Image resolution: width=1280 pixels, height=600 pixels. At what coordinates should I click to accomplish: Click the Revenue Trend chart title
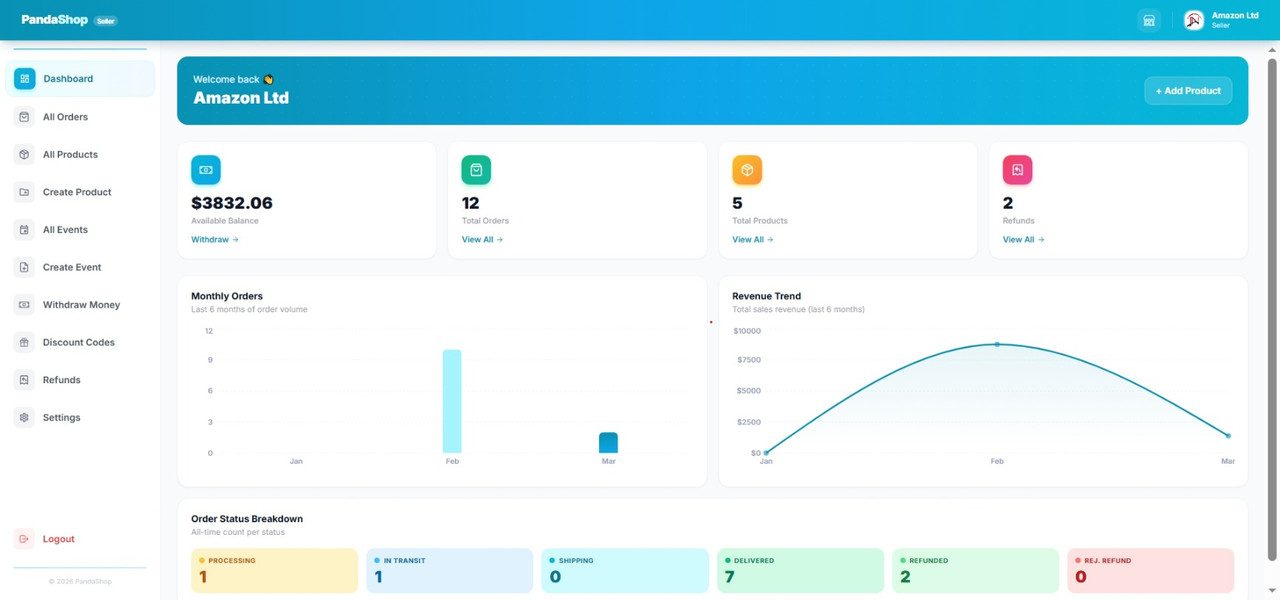point(766,296)
